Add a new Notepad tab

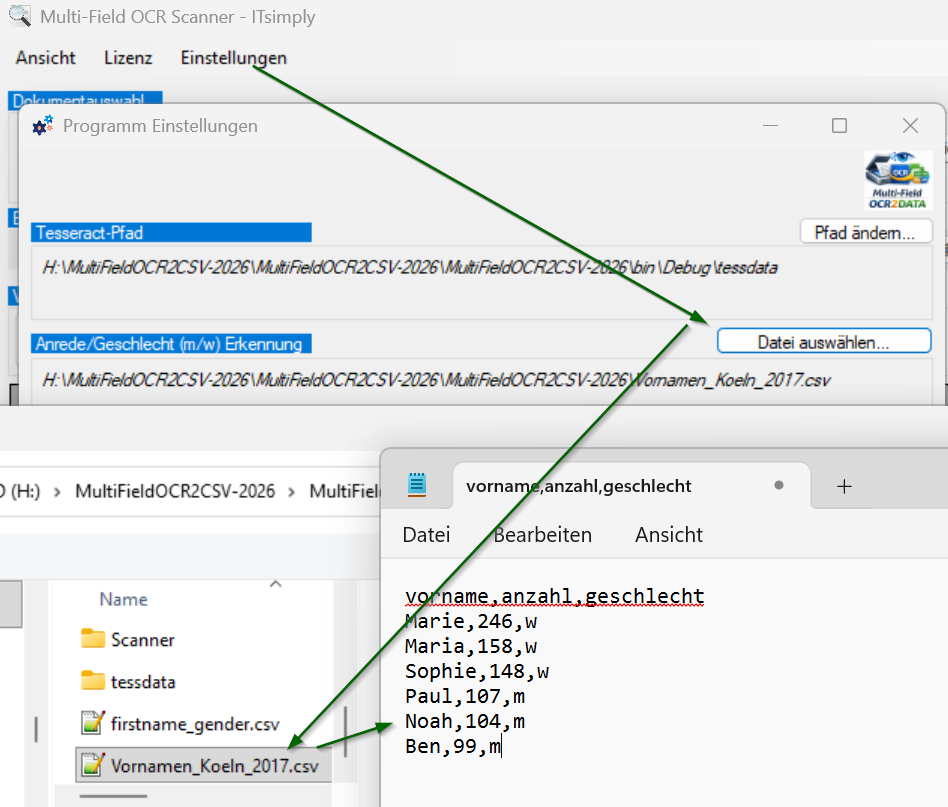coord(844,486)
